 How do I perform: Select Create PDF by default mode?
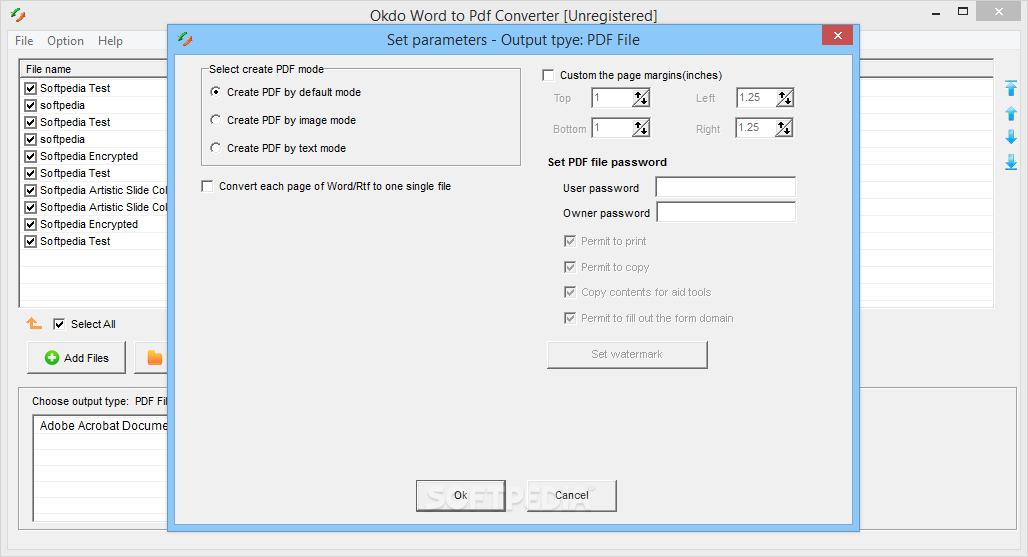pyautogui.click(x=215, y=92)
